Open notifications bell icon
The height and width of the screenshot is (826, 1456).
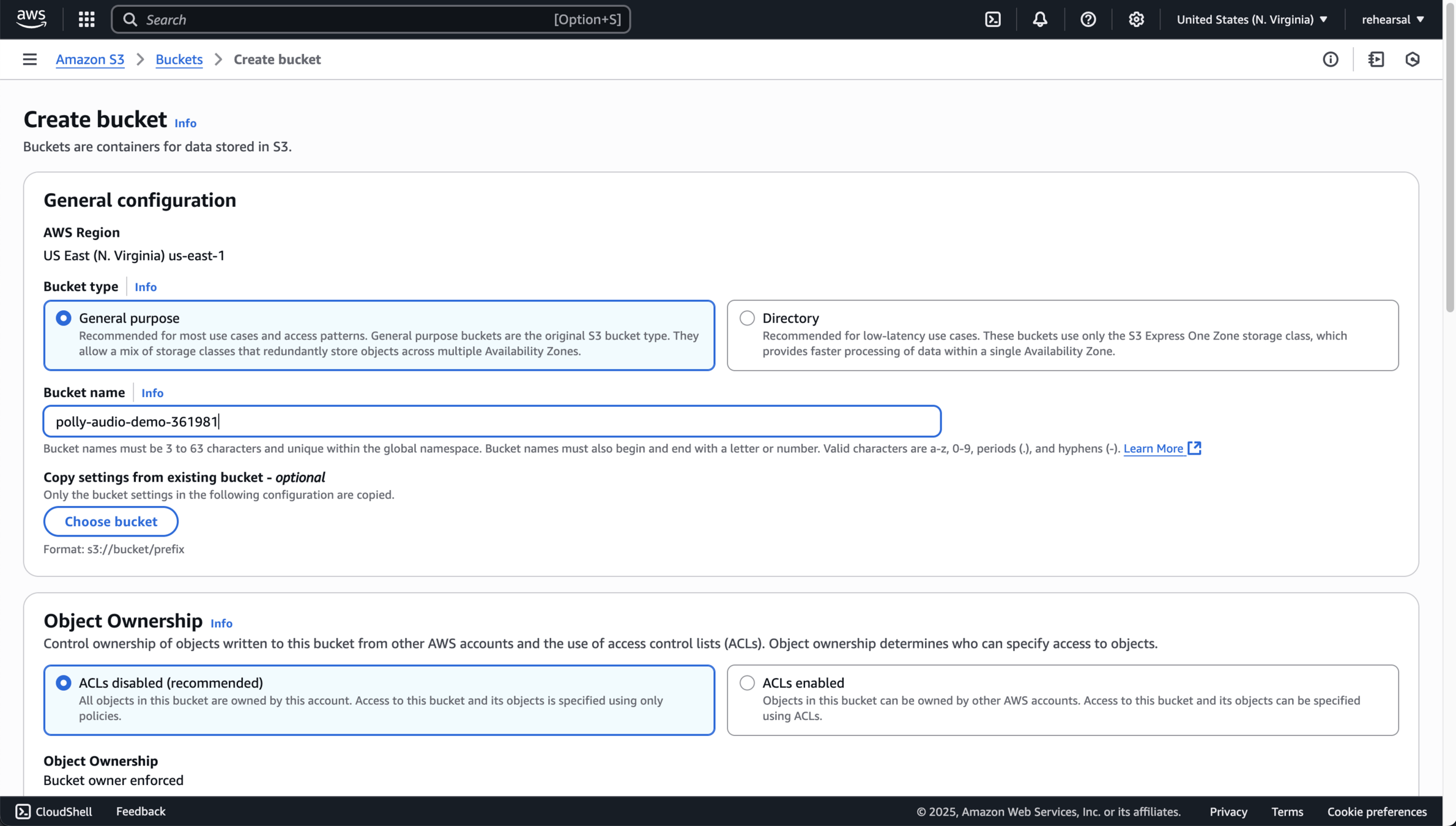pyautogui.click(x=1040, y=20)
